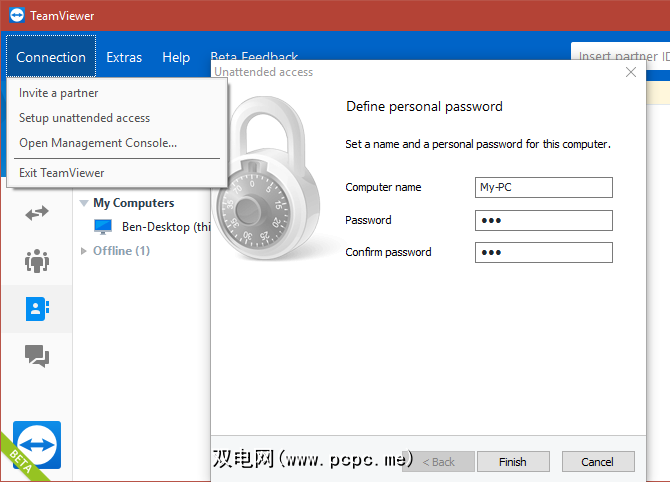Screen dimensions: 670x482
Task: Select the Computers & Contacts sidebar icon
Action: (37, 308)
